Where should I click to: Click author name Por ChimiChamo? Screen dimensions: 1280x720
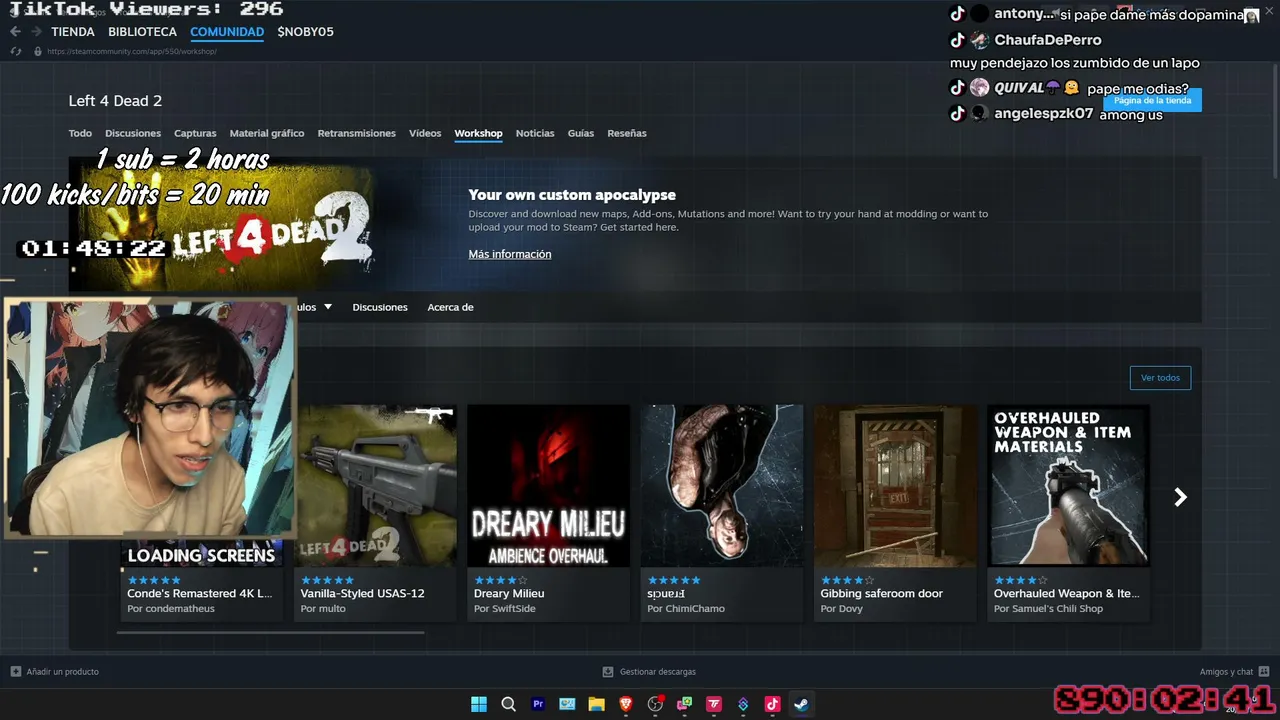[686, 608]
